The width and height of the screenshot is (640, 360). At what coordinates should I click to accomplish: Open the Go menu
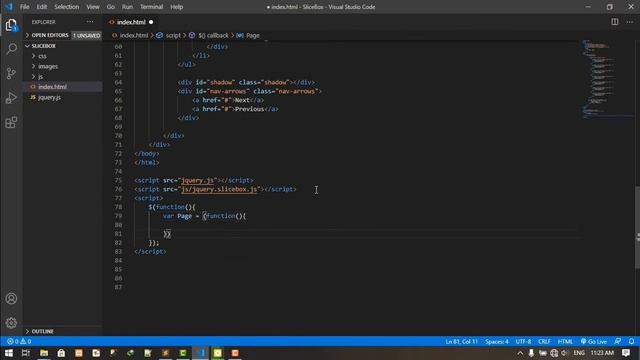(x=111, y=7)
